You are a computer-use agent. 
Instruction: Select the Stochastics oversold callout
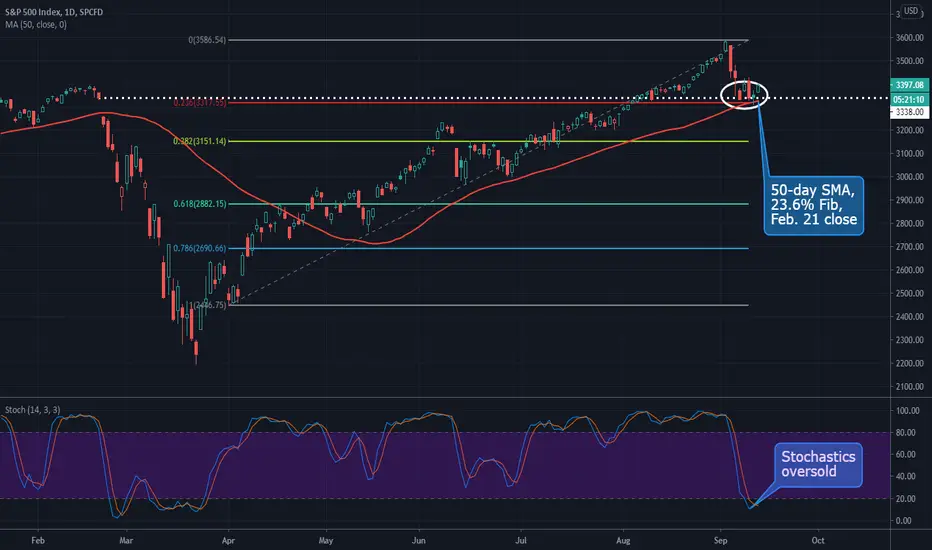[x=818, y=464]
